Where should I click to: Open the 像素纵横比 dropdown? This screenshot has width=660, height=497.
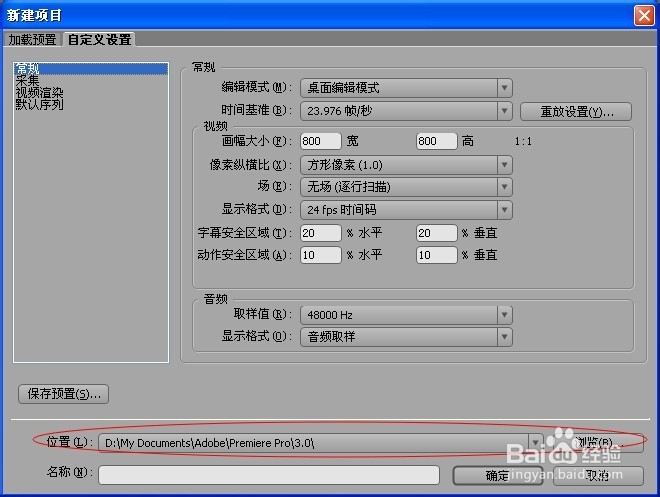click(406, 165)
